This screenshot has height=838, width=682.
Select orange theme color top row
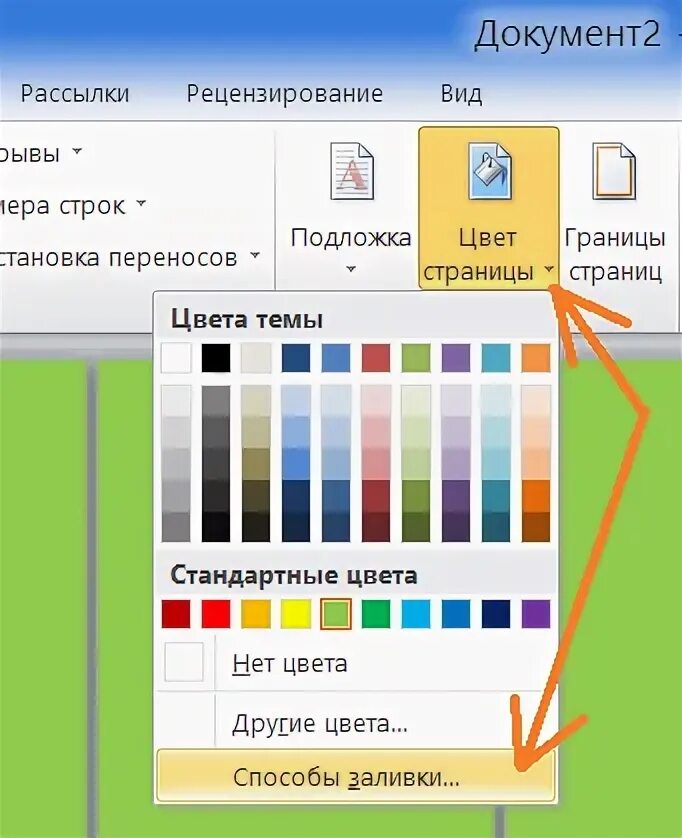pyautogui.click(x=536, y=358)
